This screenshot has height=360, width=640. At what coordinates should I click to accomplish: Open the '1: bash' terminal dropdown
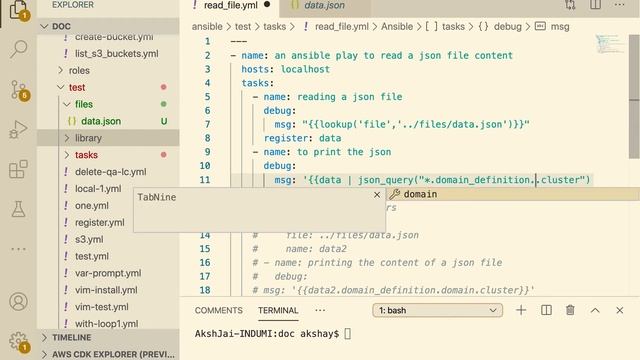(438, 310)
